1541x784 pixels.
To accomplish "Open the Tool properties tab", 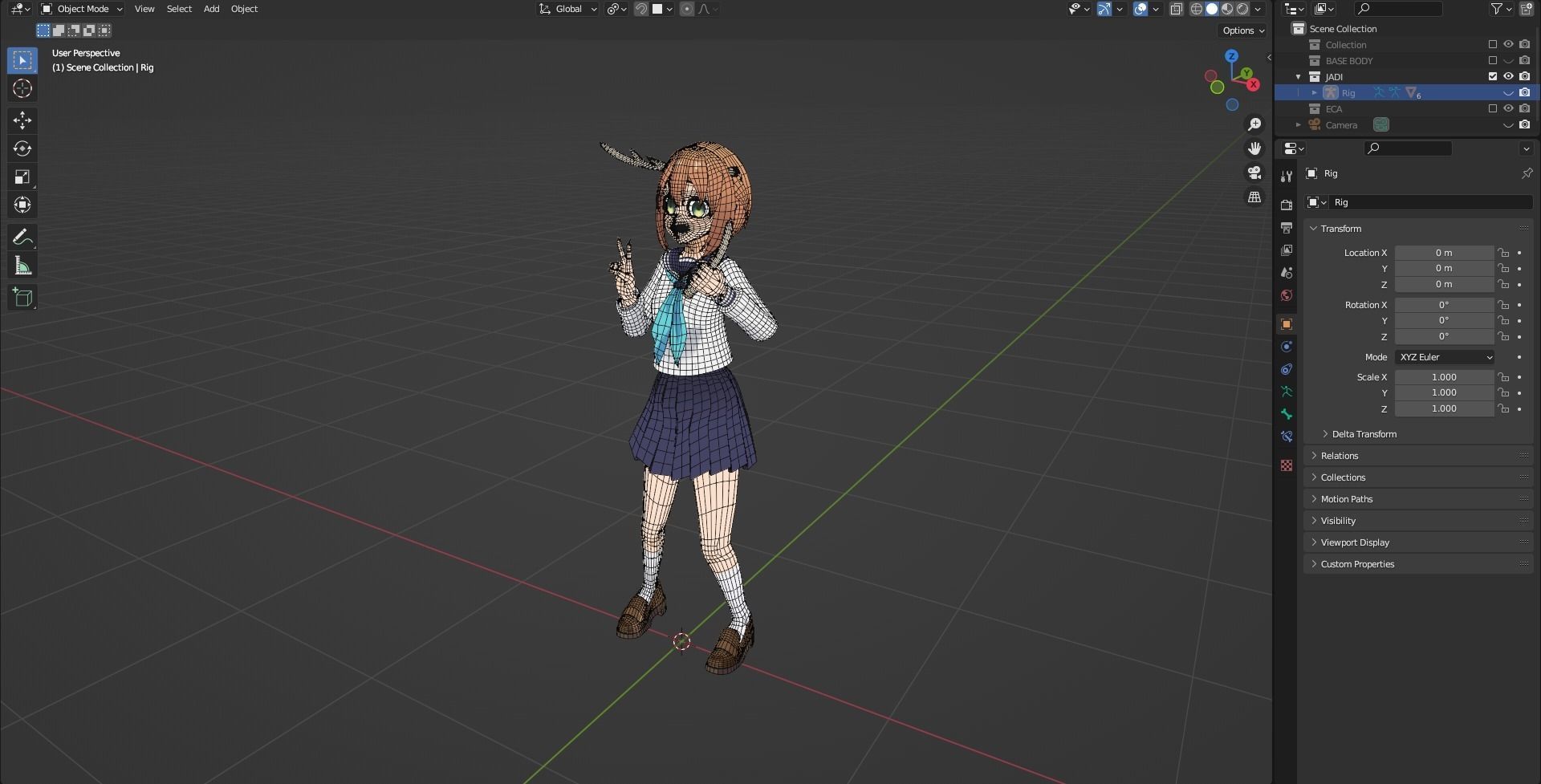I will (1287, 176).
